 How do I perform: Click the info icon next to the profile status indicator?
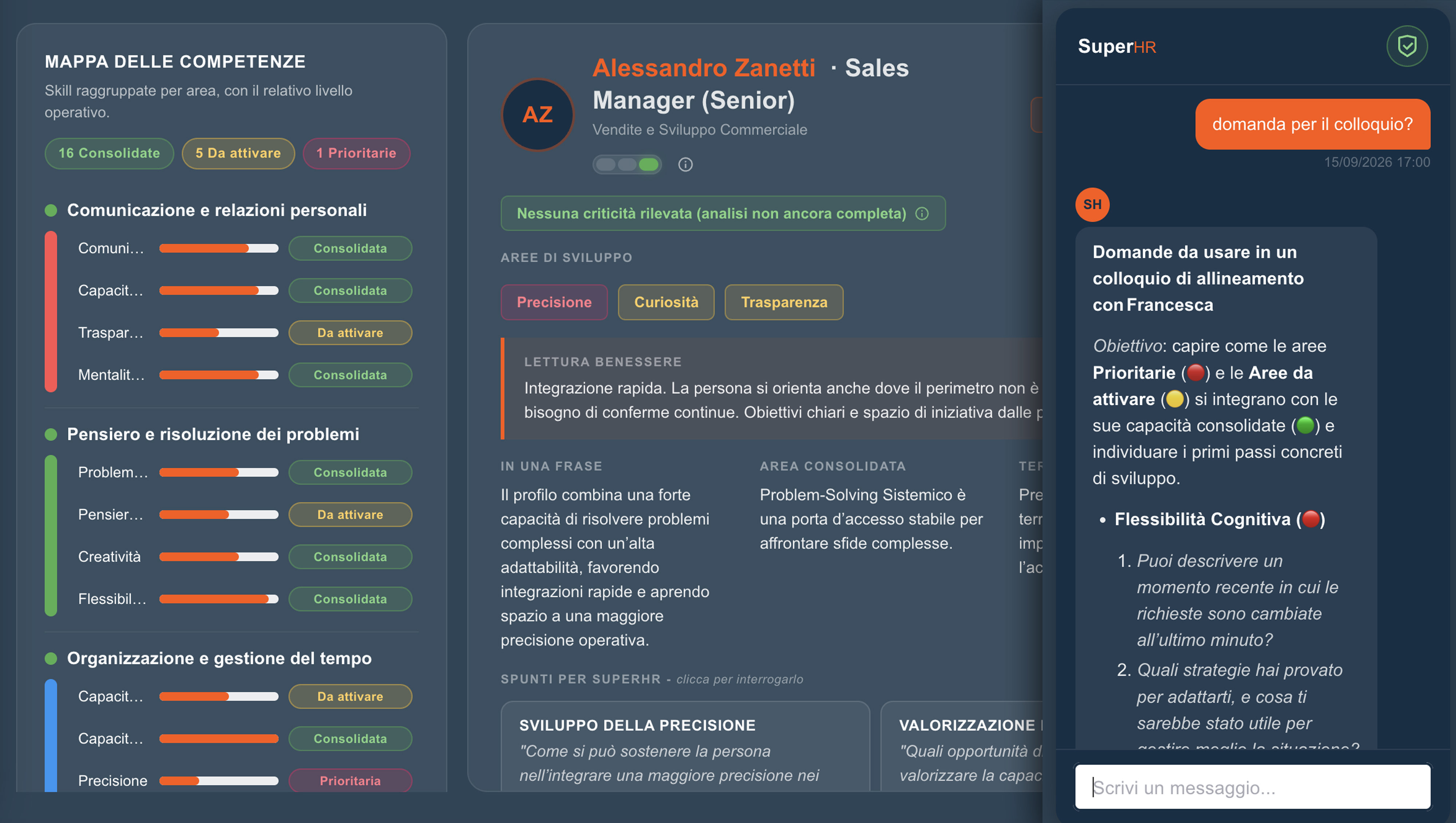[x=685, y=165]
